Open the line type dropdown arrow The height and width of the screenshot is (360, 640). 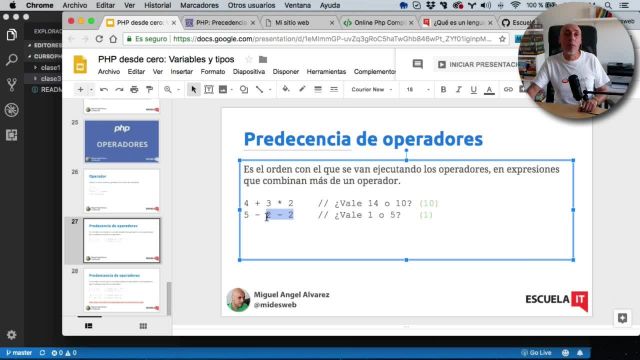(x=270, y=90)
